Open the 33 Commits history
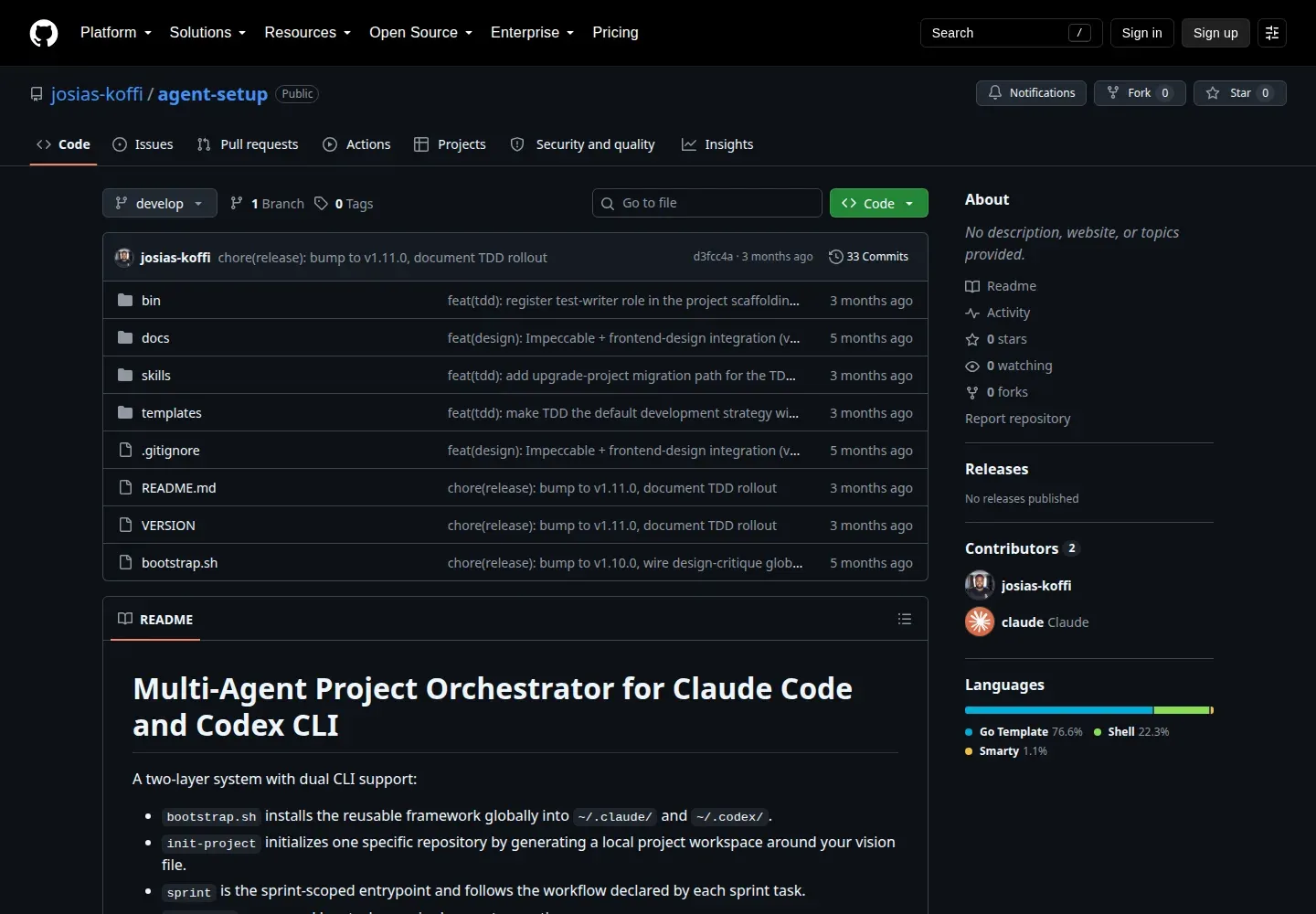This screenshot has height=914, width=1316. [x=868, y=257]
